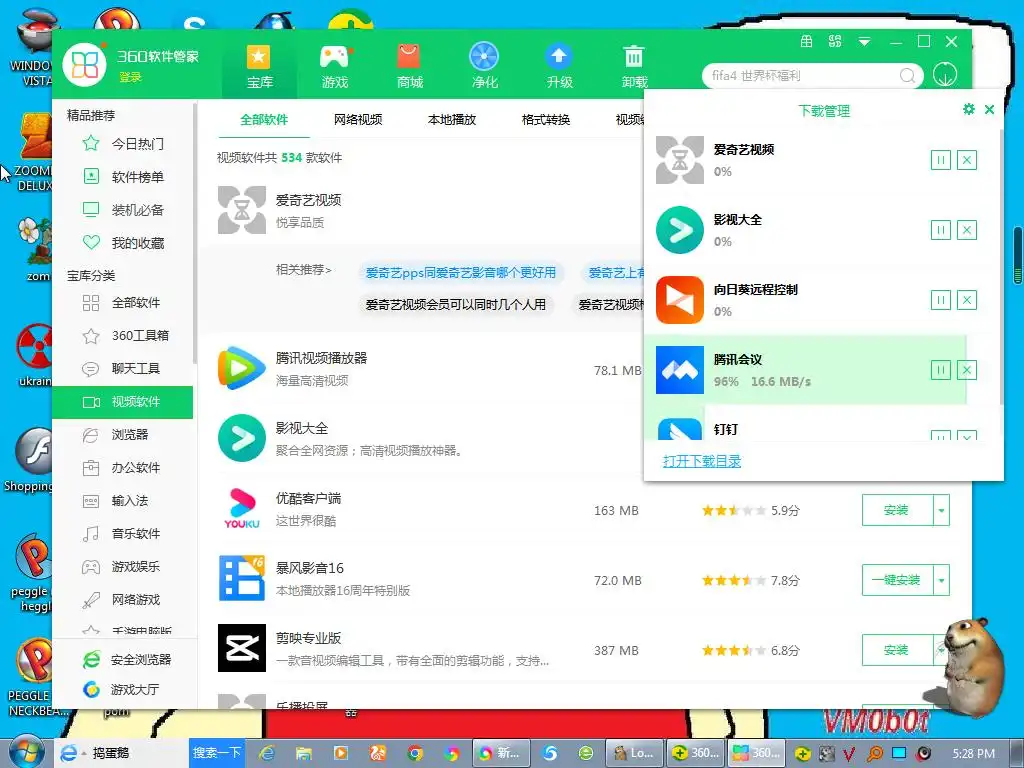
Task: Switch to the 全部软件 tab
Action: point(264,120)
